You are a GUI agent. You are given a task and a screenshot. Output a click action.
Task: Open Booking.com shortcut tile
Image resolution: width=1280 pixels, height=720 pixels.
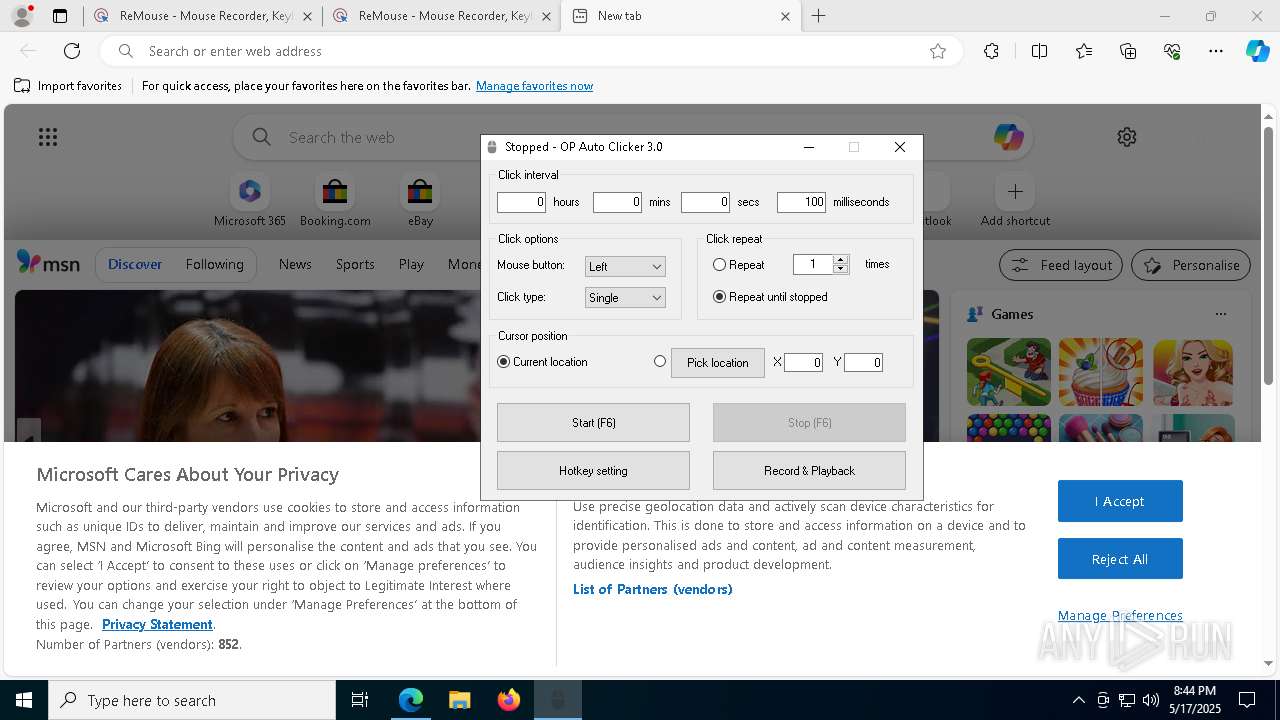[335, 201]
